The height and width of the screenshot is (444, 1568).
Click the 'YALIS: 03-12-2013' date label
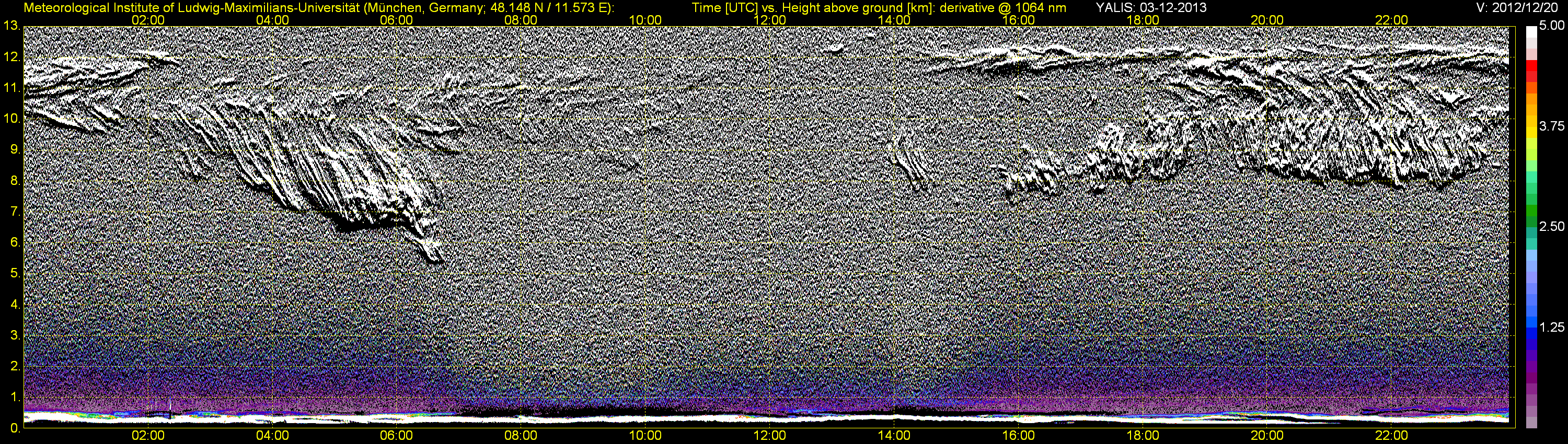click(x=1150, y=8)
